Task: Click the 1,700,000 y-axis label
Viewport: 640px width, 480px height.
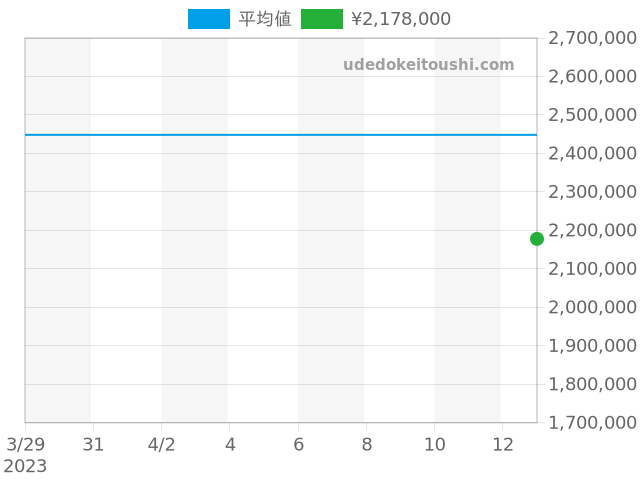Action: [x=592, y=423]
